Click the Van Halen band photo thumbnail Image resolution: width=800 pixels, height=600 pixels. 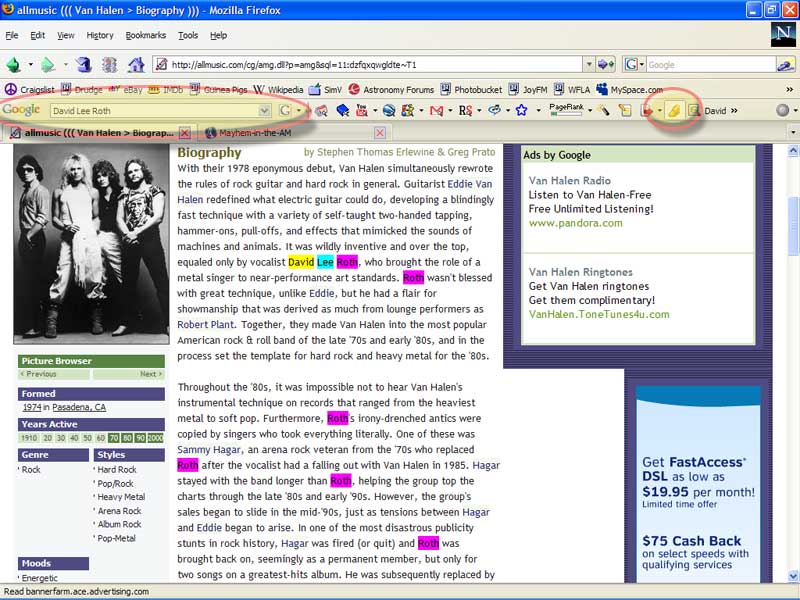point(90,243)
